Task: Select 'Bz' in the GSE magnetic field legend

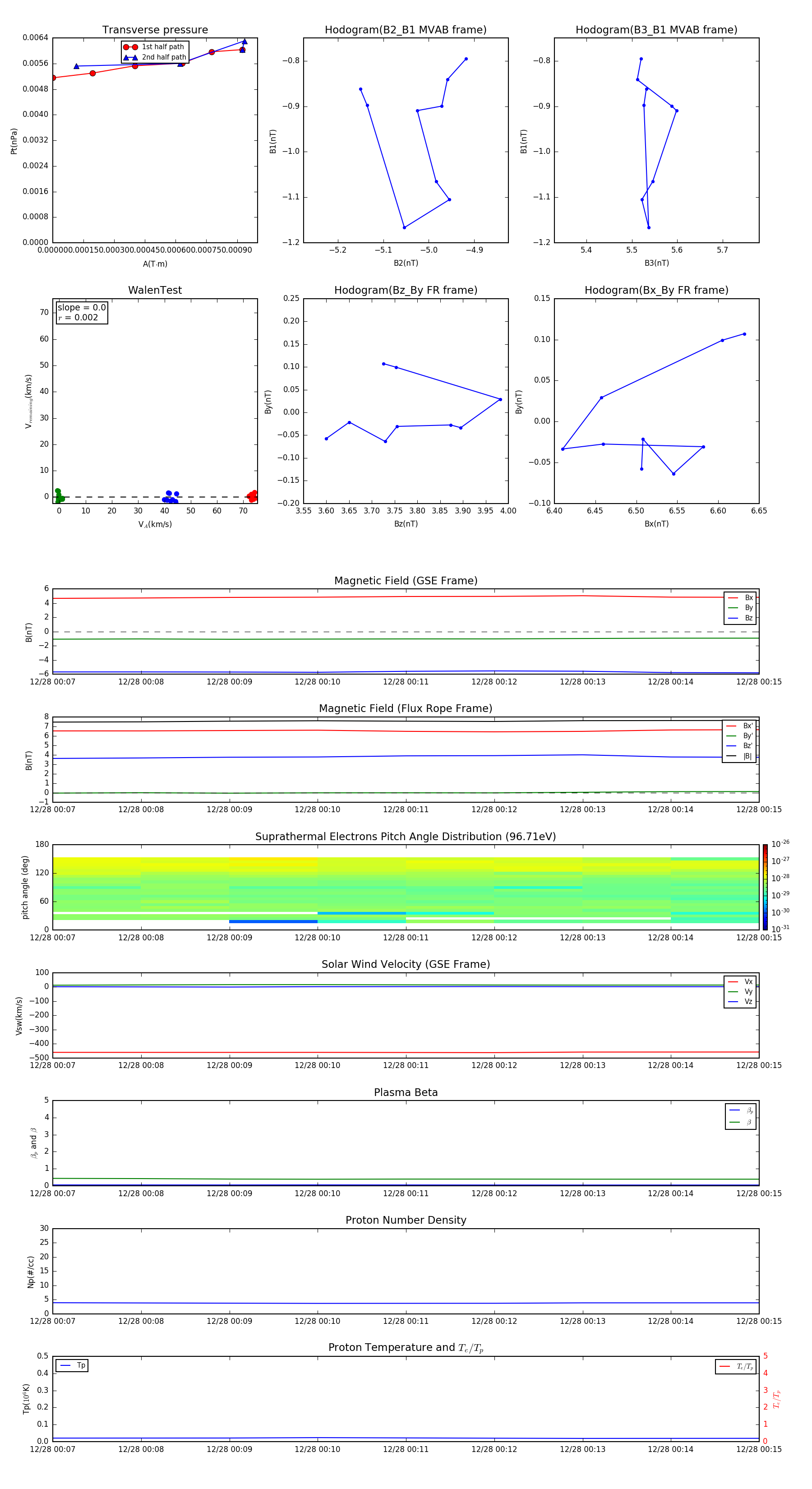Action: [x=740, y=618]
